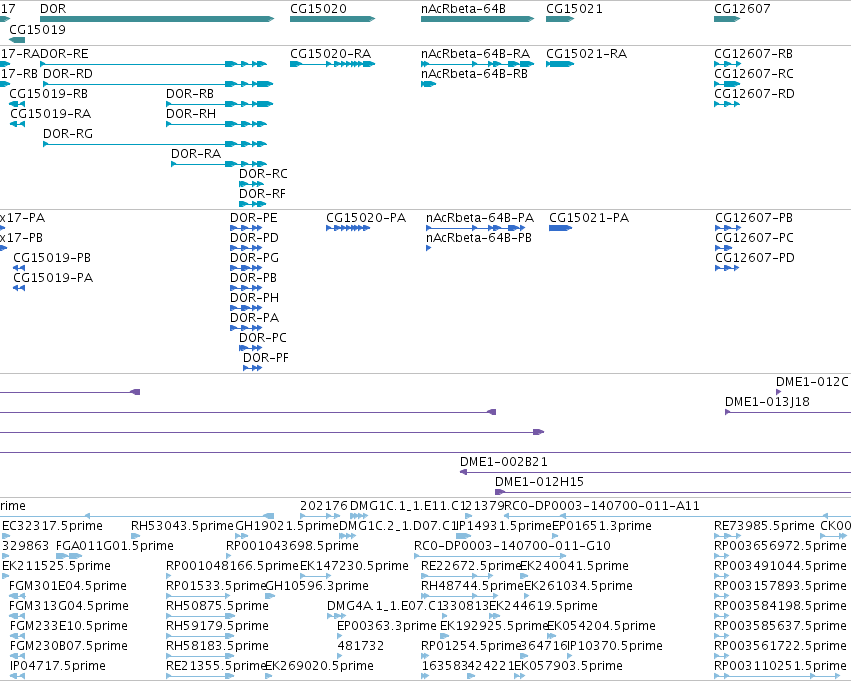Image resolution: width=851 pixels, height=681 pixels.
Task: Select the EP00363.3prime EST label
Action: click(387, 626)
